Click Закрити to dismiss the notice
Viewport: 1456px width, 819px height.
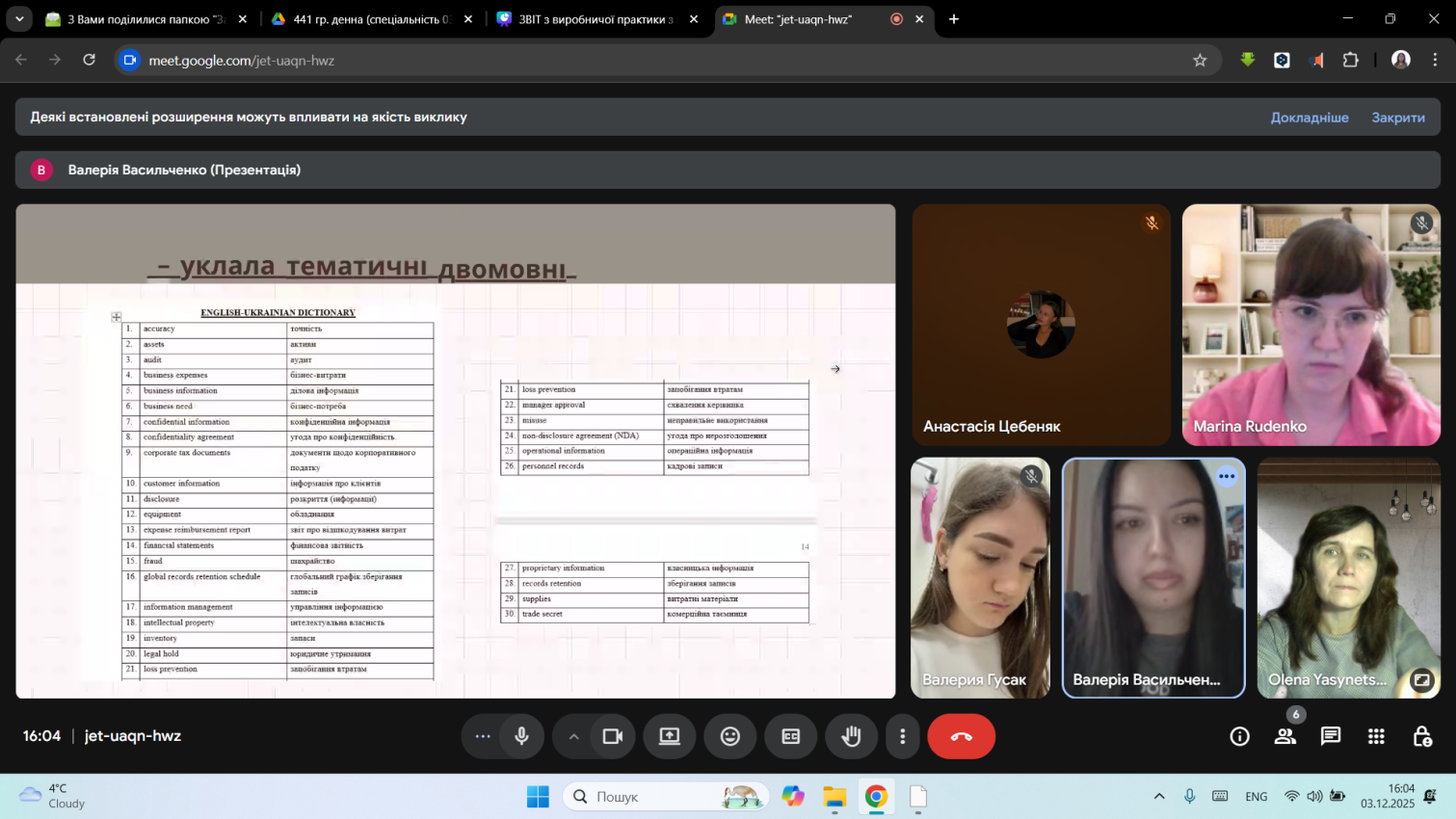click(1397, 118)
